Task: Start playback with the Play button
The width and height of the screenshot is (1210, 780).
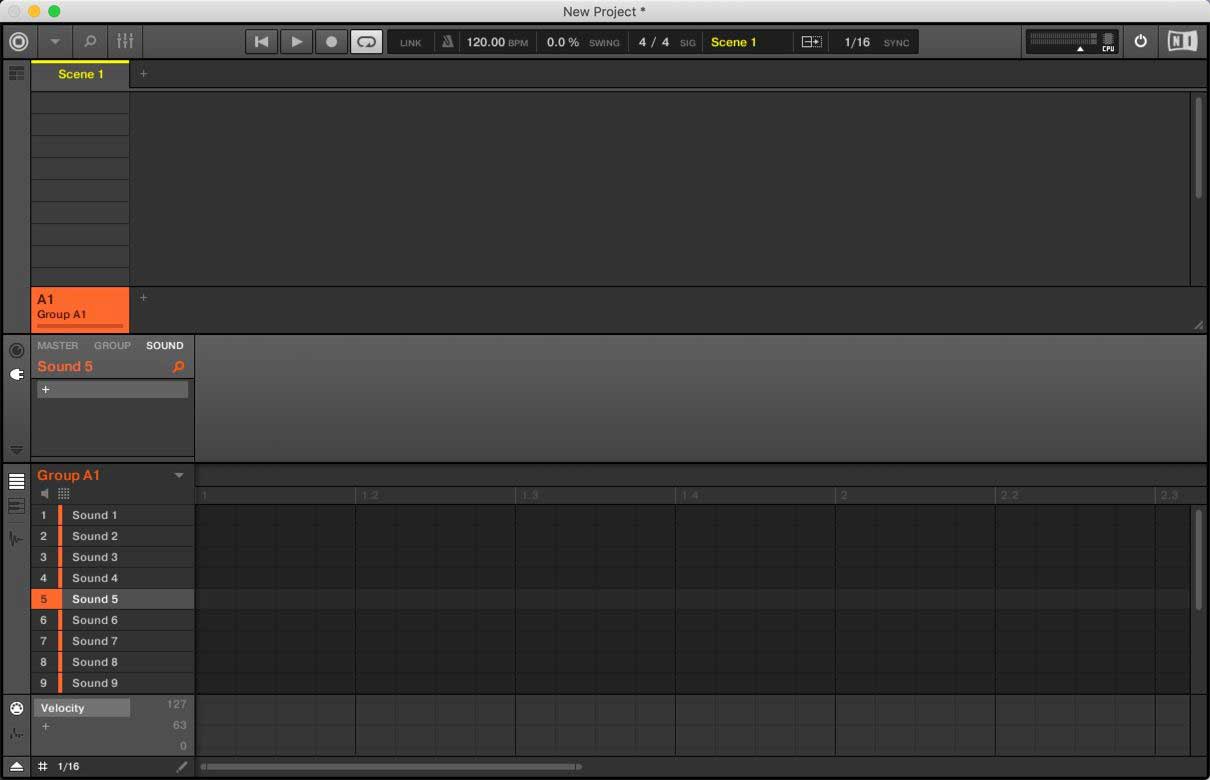Action: [296, 42]
